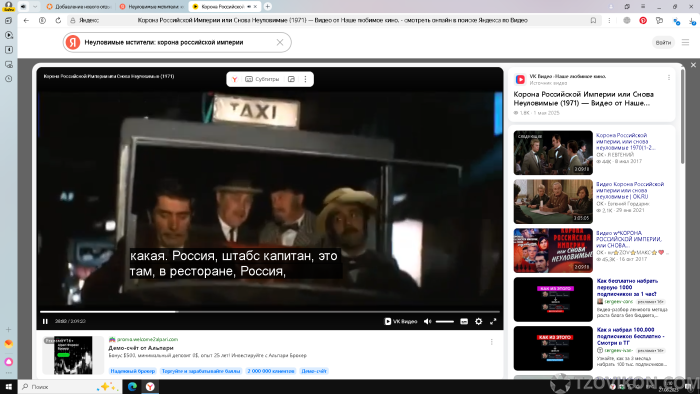
Task: Reload the current page
Action: pyautogui.click(x=58, y=20)
